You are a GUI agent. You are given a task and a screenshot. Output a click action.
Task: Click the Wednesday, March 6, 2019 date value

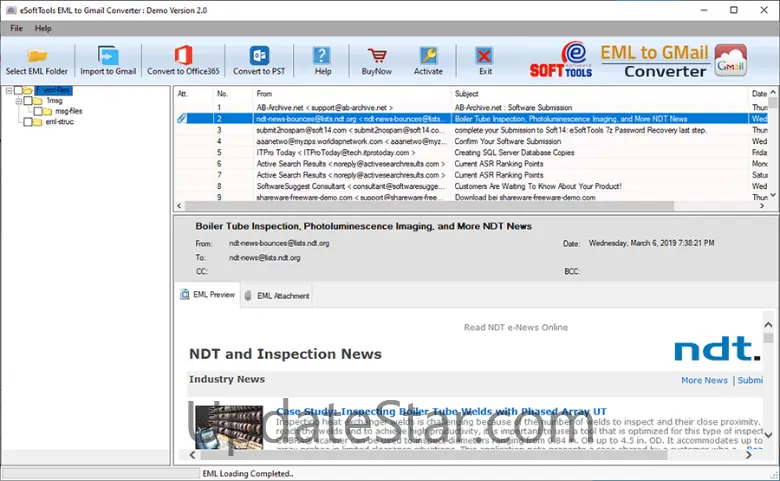(x=652, y=243)
